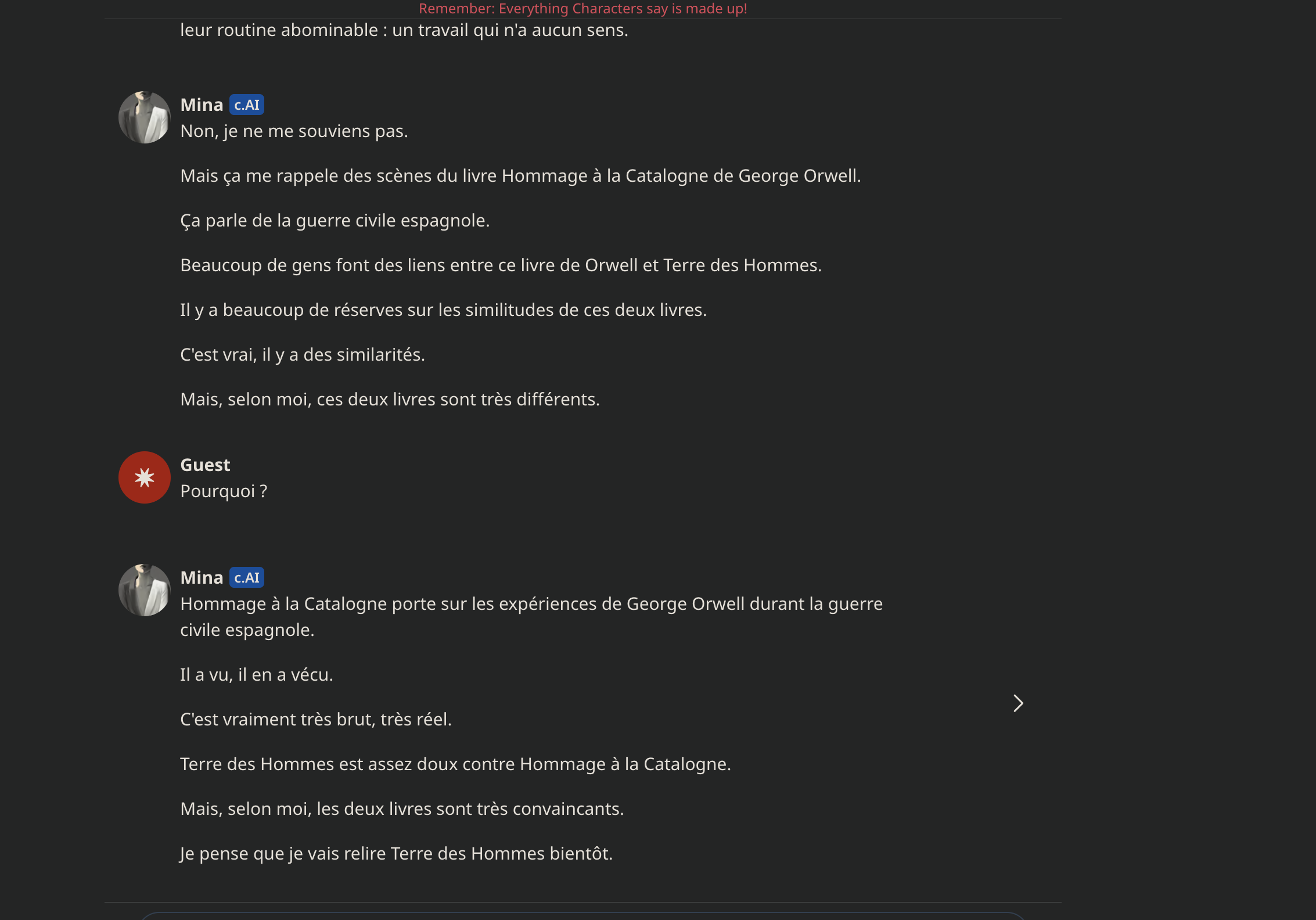The image size is (1316, 920).
Task: Show the next alternative reply with the right chevron
Action: coord(1017,703)
